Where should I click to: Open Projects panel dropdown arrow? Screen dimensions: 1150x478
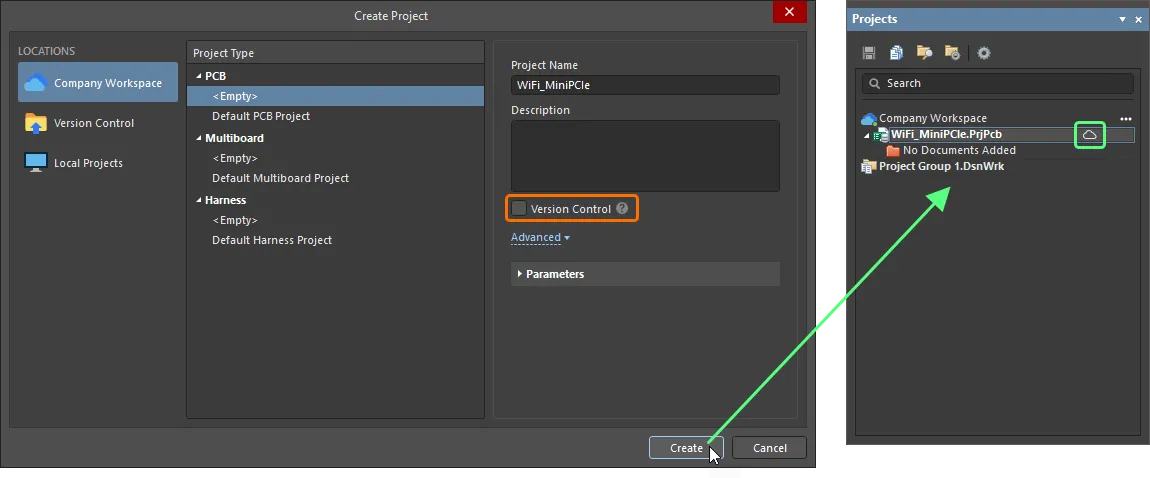(1122, 20)
